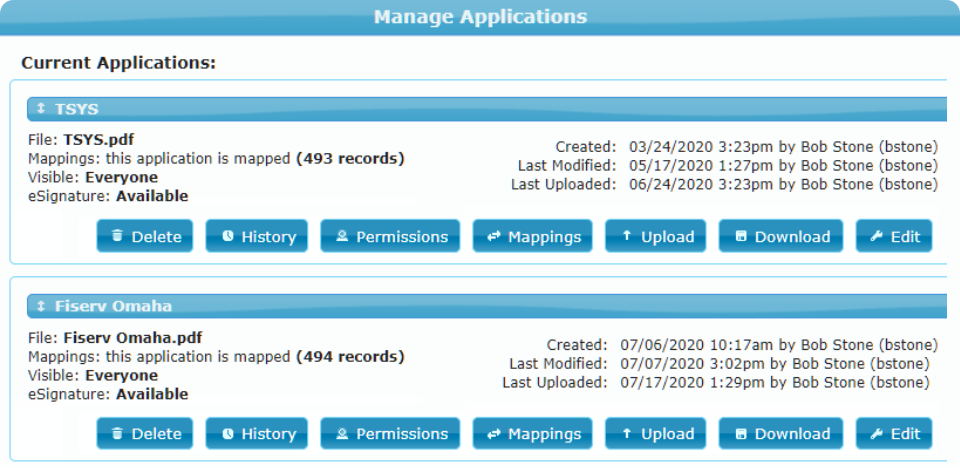This screenshot has height=468, width=960.
Task: Delete the Fiserv Omaha application
Action: coord(144,434)
